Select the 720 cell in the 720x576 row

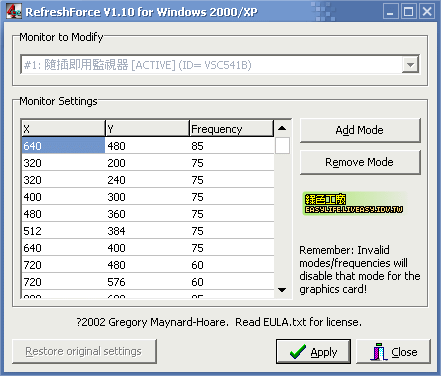[63, 282]
